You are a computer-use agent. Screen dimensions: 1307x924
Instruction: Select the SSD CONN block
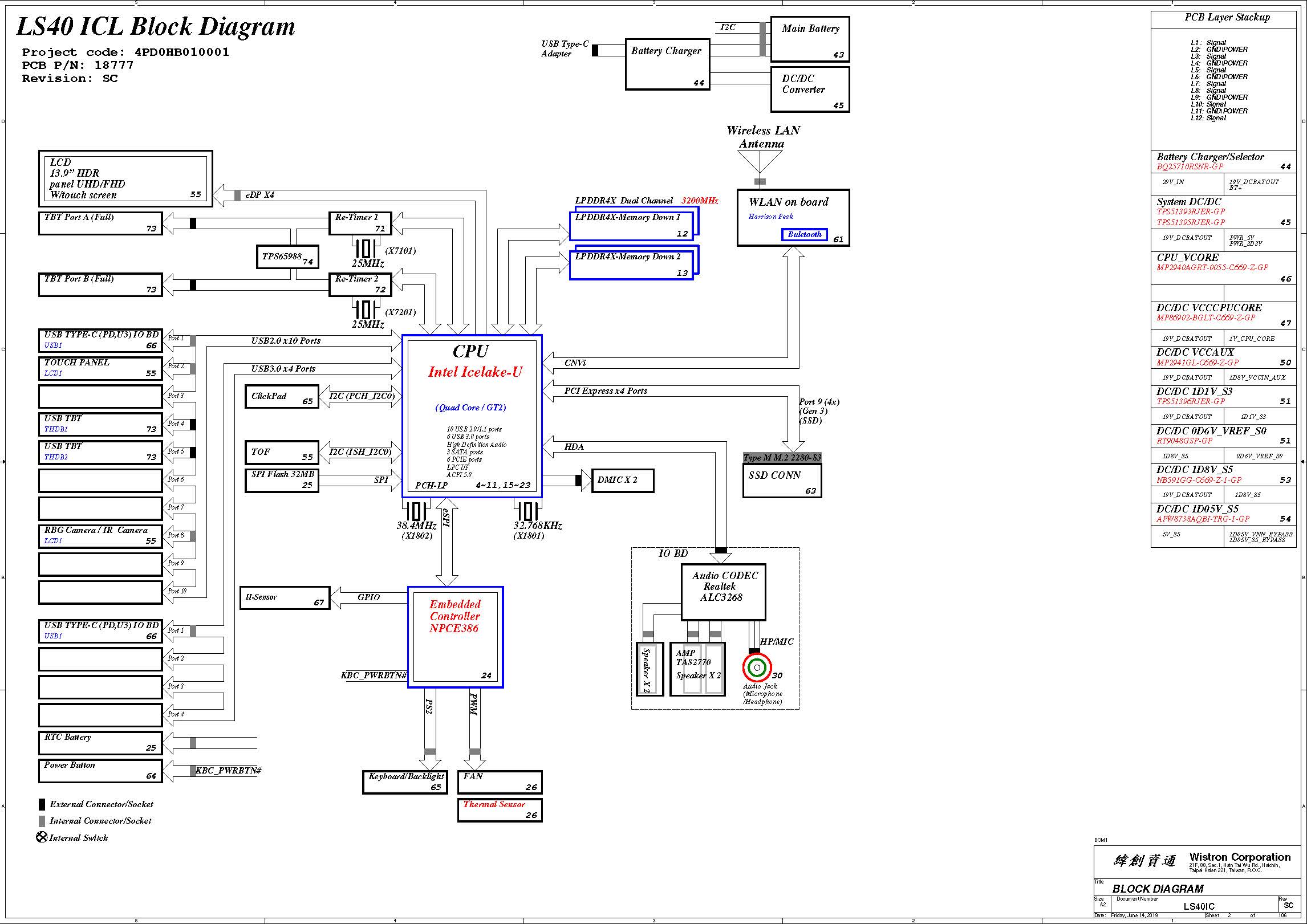pyautogui.click(x=782, y=481)
